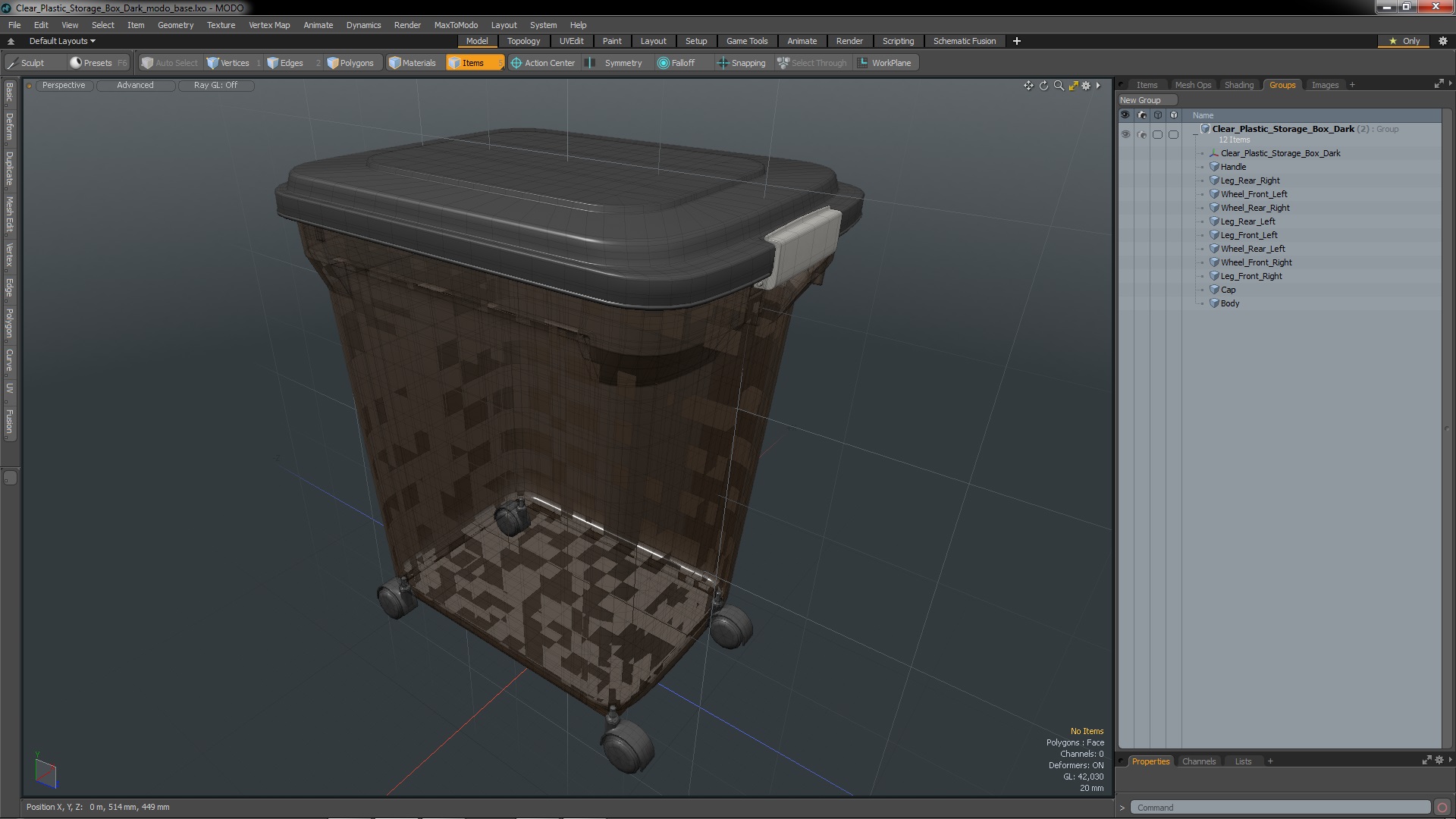Select the Falloff tool icon
Screen dimensions: 1456x819
661,63
